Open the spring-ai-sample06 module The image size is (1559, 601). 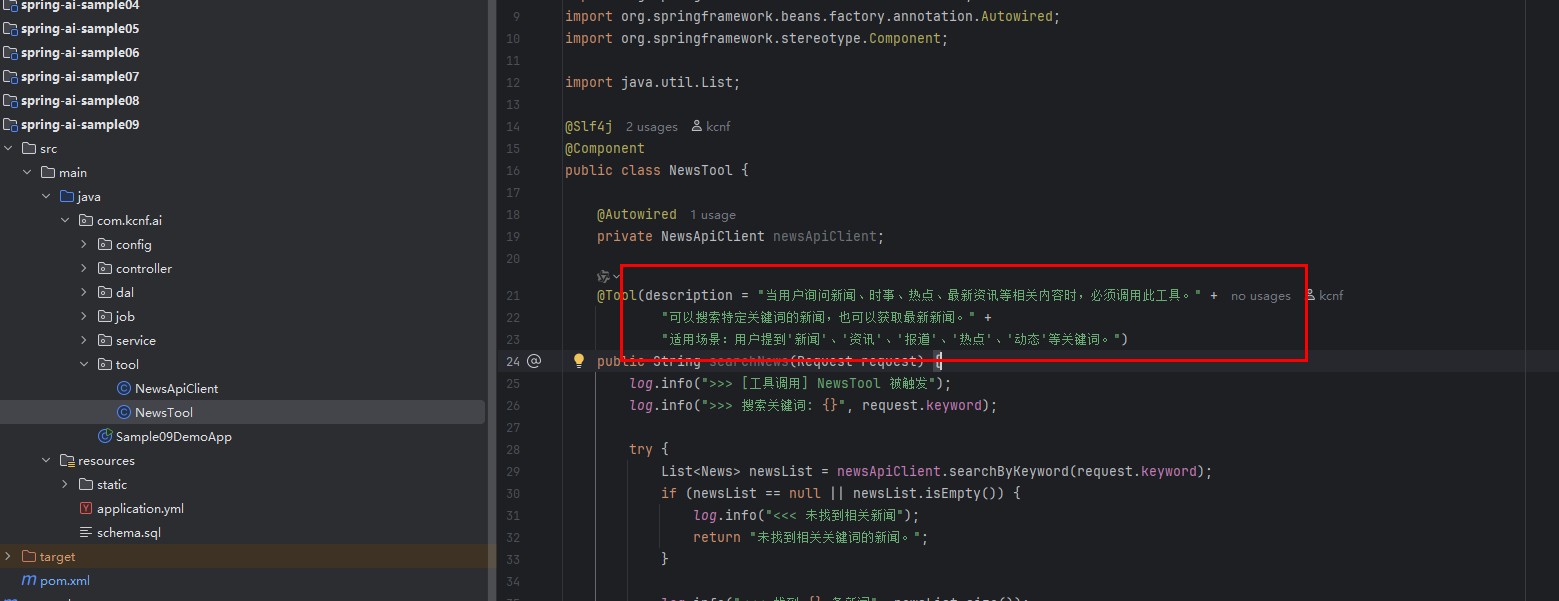tap(80, 52)
